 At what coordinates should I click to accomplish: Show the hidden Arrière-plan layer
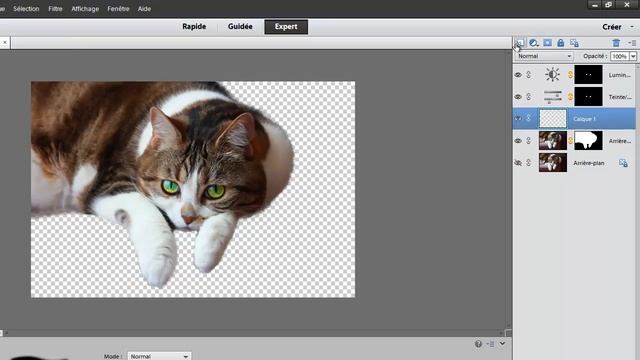coord(518,163)
